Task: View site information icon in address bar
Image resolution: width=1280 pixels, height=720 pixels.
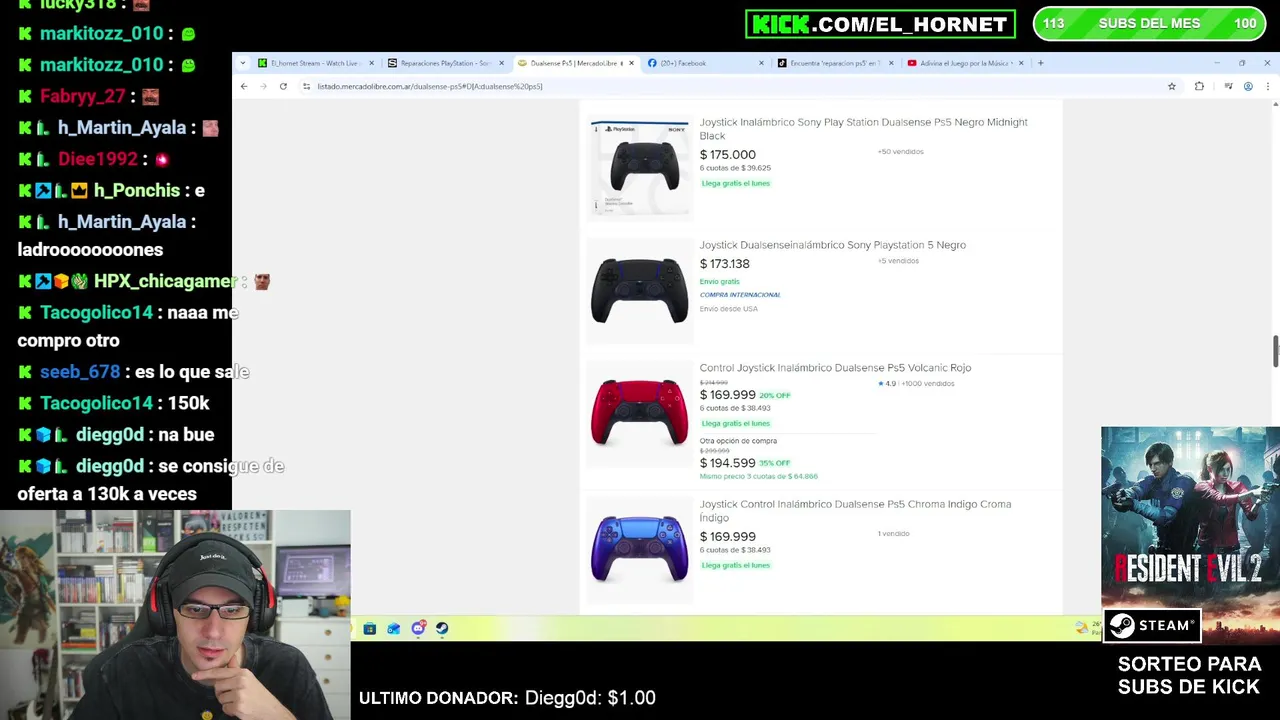Action: click(x=306, y=86)
